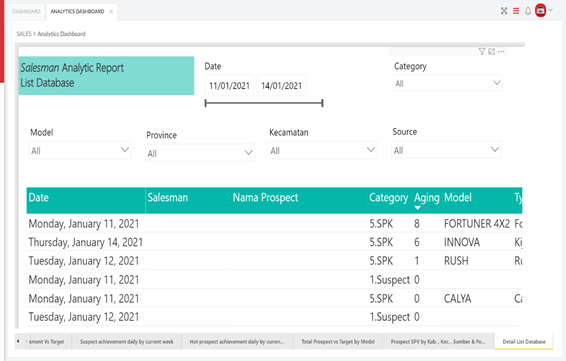Screen dimensions: 566x361
Task: Open the Kecamatan dropdown
Action: (323, 150)
